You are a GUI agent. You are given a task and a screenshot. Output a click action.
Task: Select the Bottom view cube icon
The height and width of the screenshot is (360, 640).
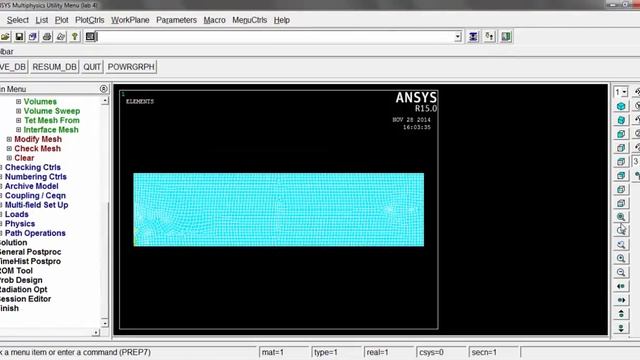click(x=621, y=203)
